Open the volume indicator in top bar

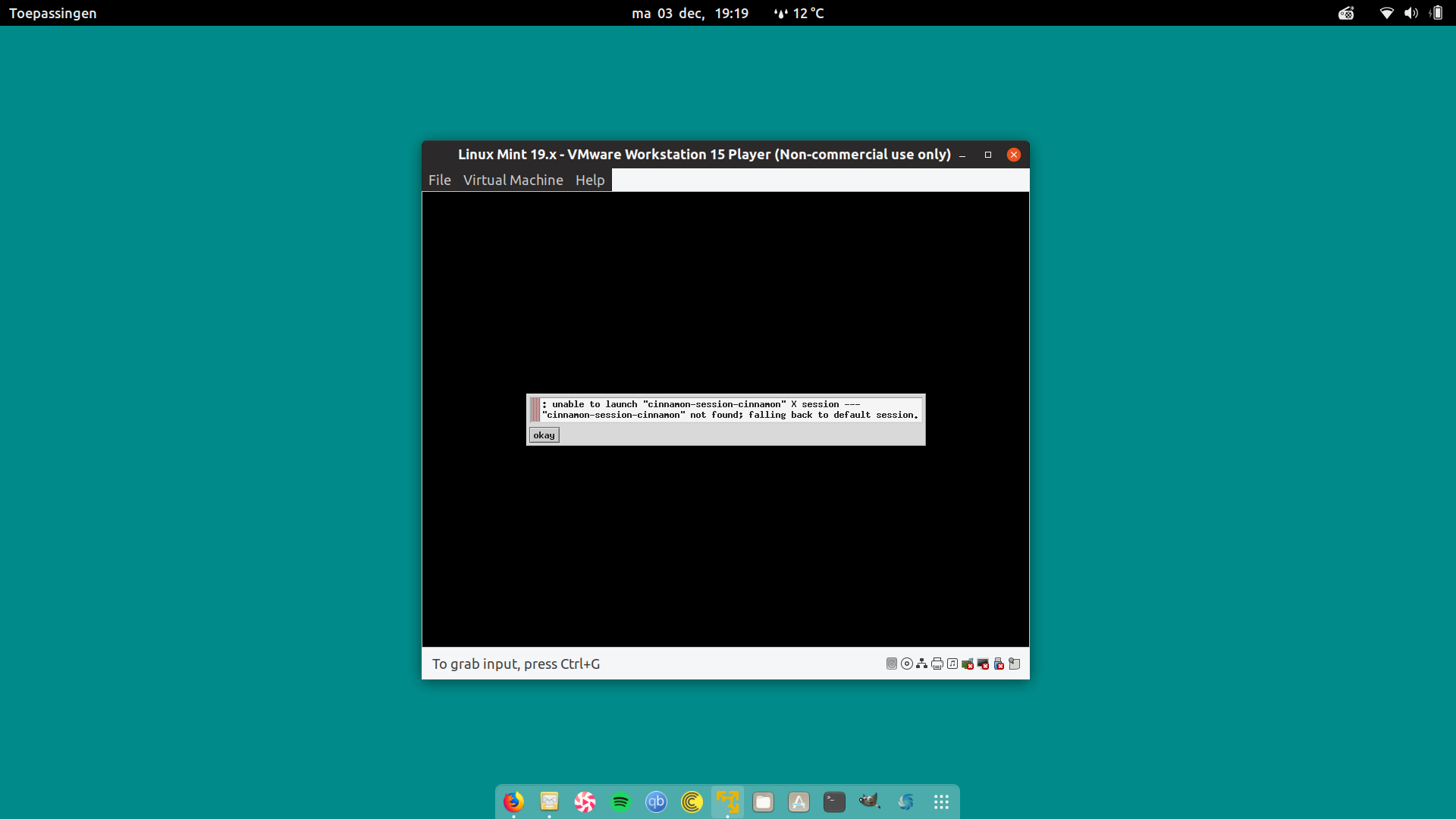point(1410,13)
